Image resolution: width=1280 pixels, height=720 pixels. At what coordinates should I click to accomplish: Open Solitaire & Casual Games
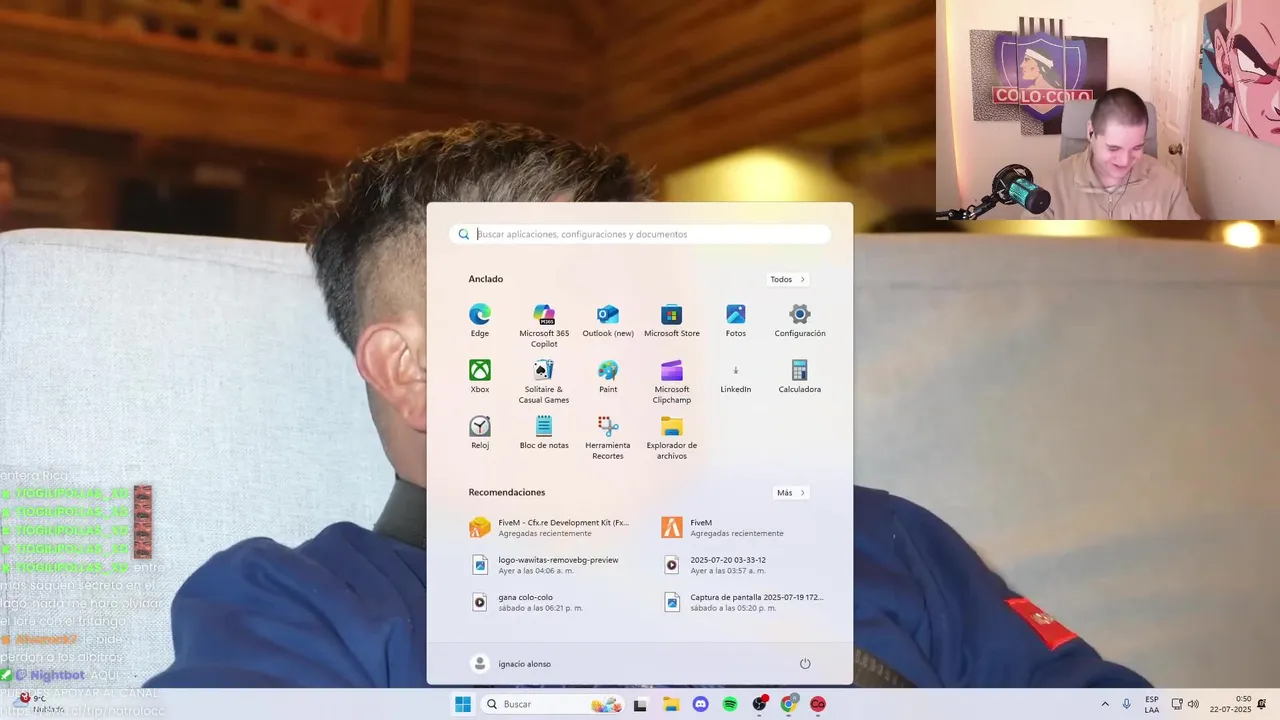point(544,381)
